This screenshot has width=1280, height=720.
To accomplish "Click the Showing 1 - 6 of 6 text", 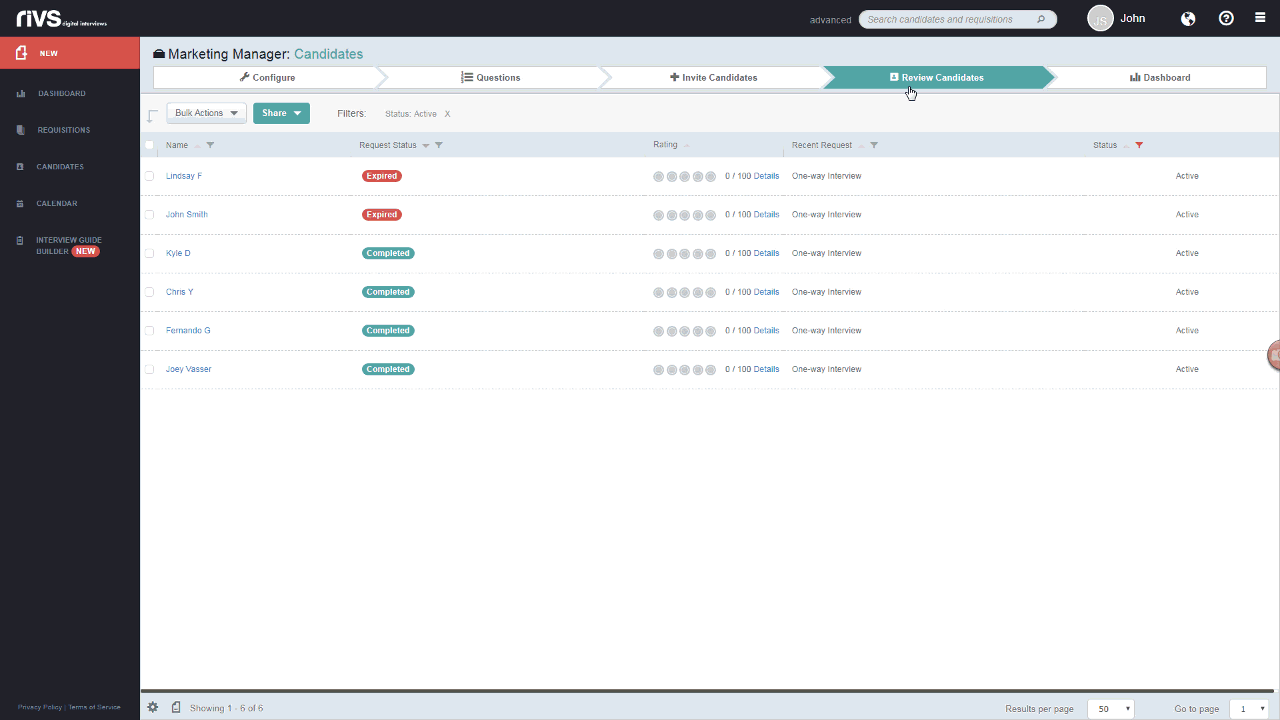I will click(x=226, y=708).
